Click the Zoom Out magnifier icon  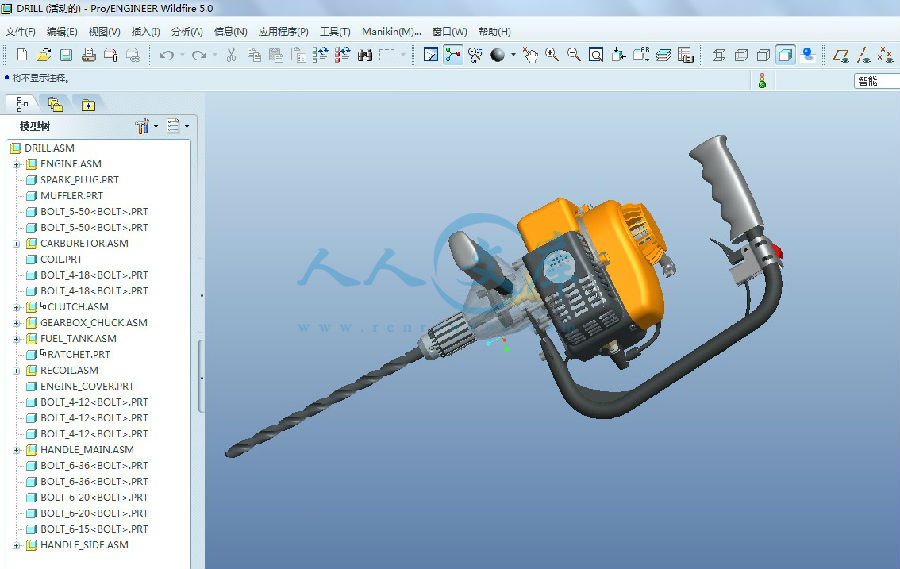pos(574,55)
